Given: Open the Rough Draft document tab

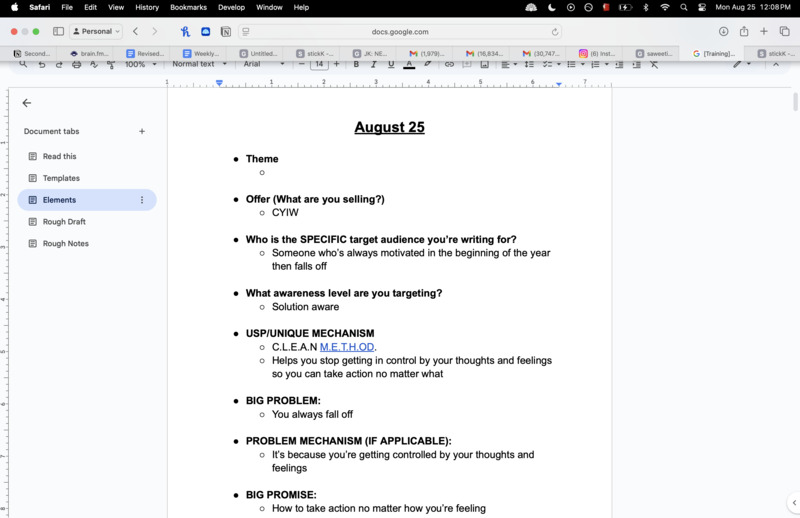Looking at the screenshot, I should (64, 222).
